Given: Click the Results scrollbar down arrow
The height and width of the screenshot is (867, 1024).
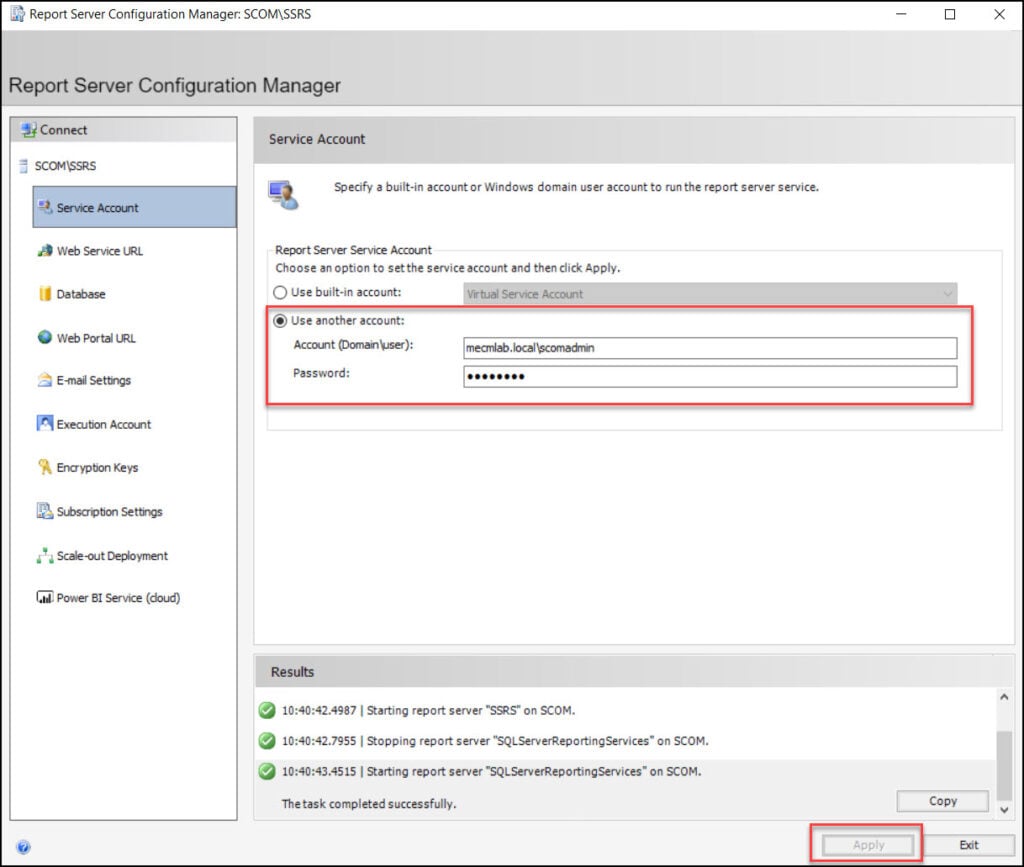Looking at the screenshot, I should pos(1004,810).
